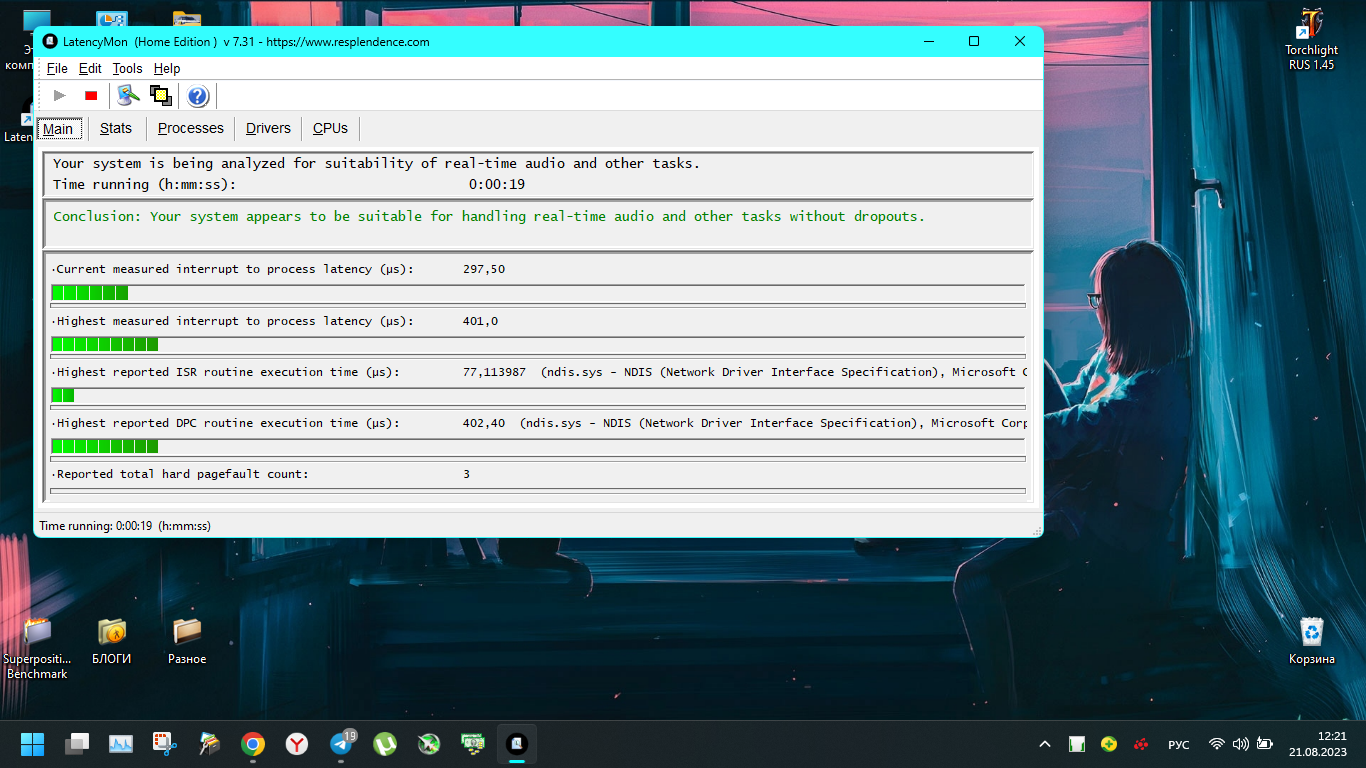
Task: Open Google Chrome from the taskbar
Action: (x=253, y=744)
